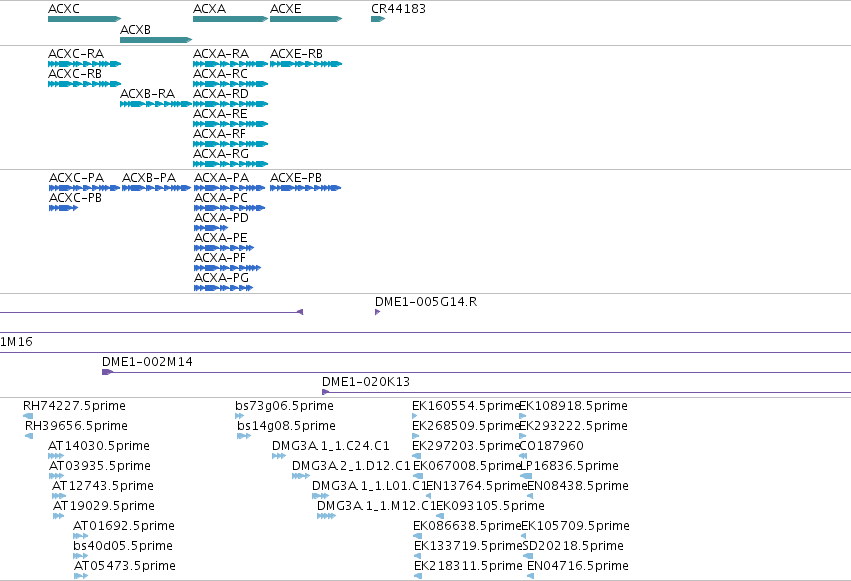Select transcript ACXB-RA
Viewport: 851px width, 581px height.
156,104
